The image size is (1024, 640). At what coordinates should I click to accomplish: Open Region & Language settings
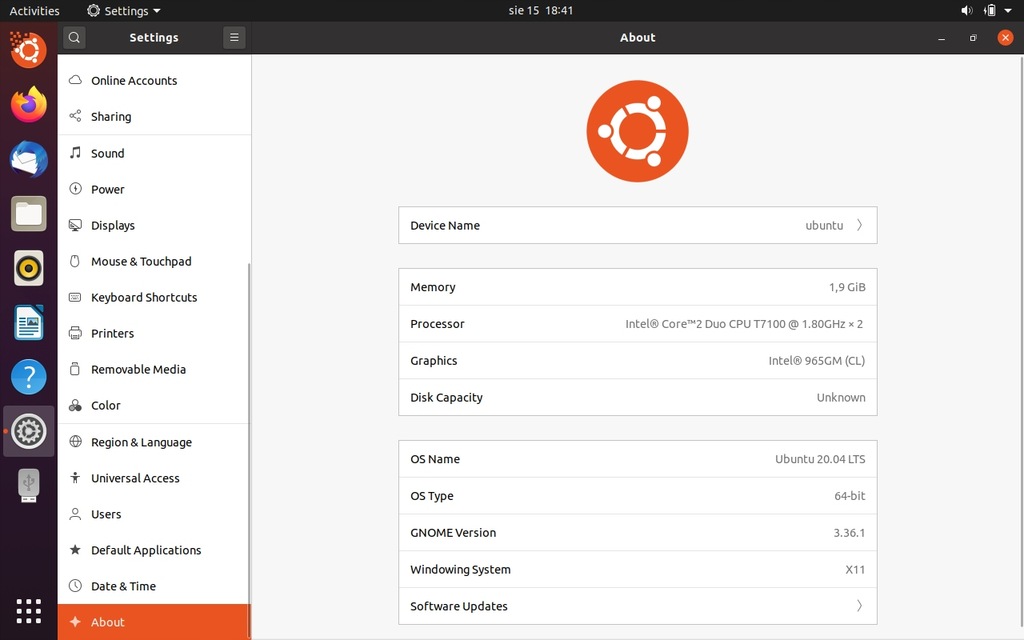(154, 442)
